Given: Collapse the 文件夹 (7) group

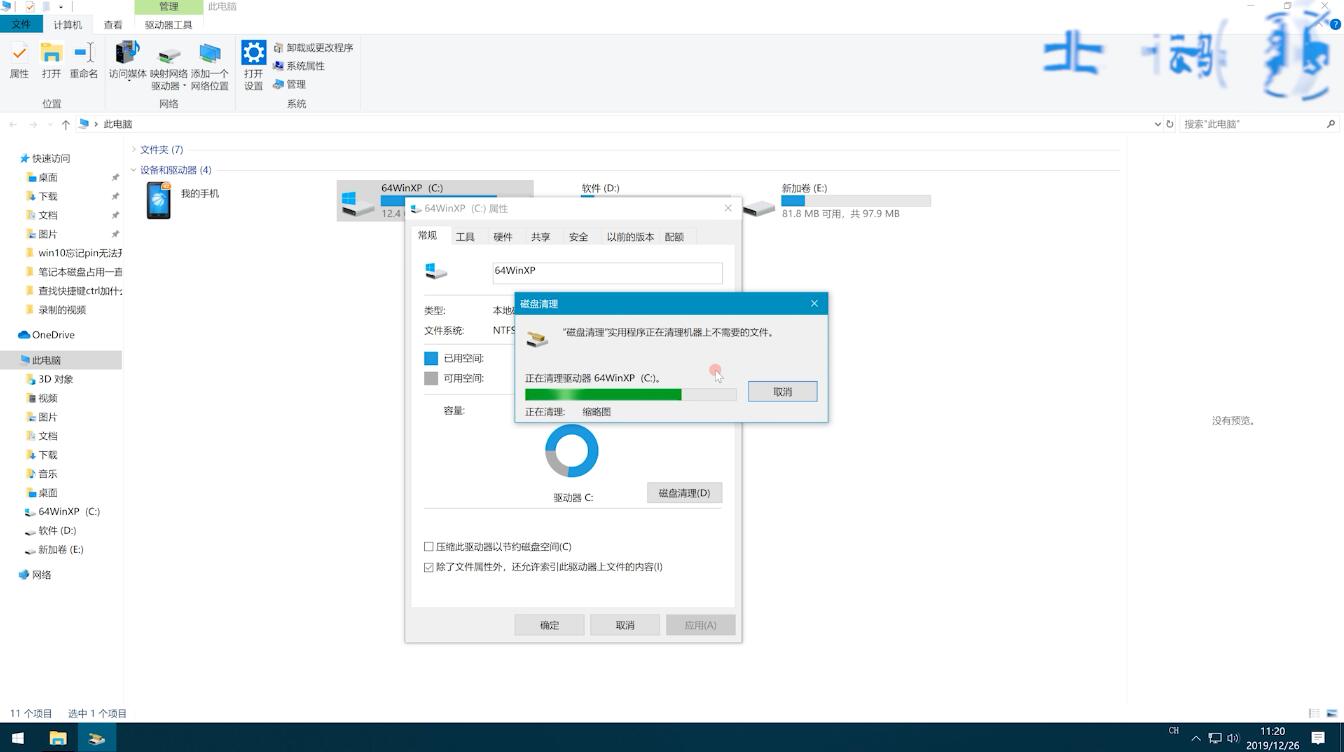Looking at the screenshot, I should pyautogui.click(x=133, y=150).
